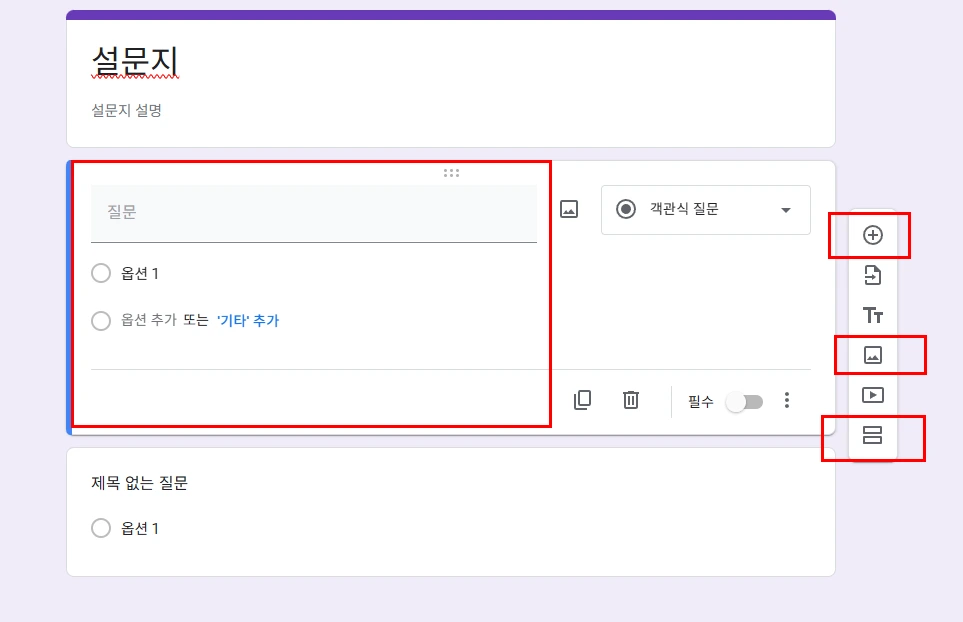Grab the drag handle dots above question
The height and width of the screenshot is (622, 963).
(x=451, y=173)
